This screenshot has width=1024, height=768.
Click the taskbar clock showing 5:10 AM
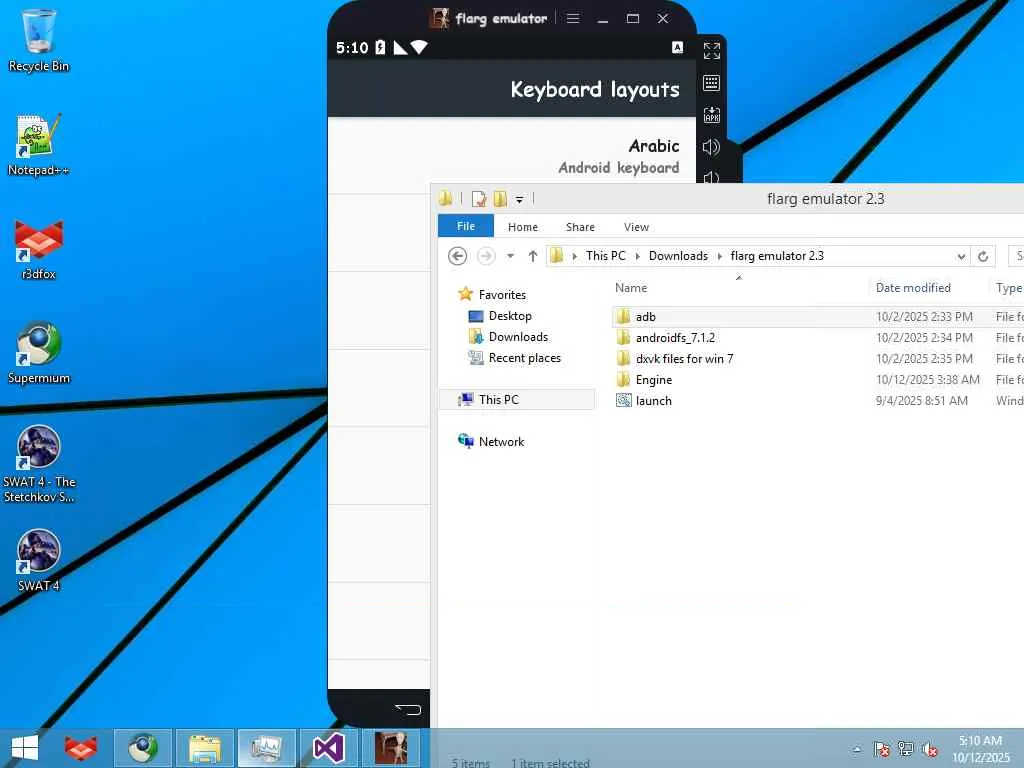tap(980, 749)
